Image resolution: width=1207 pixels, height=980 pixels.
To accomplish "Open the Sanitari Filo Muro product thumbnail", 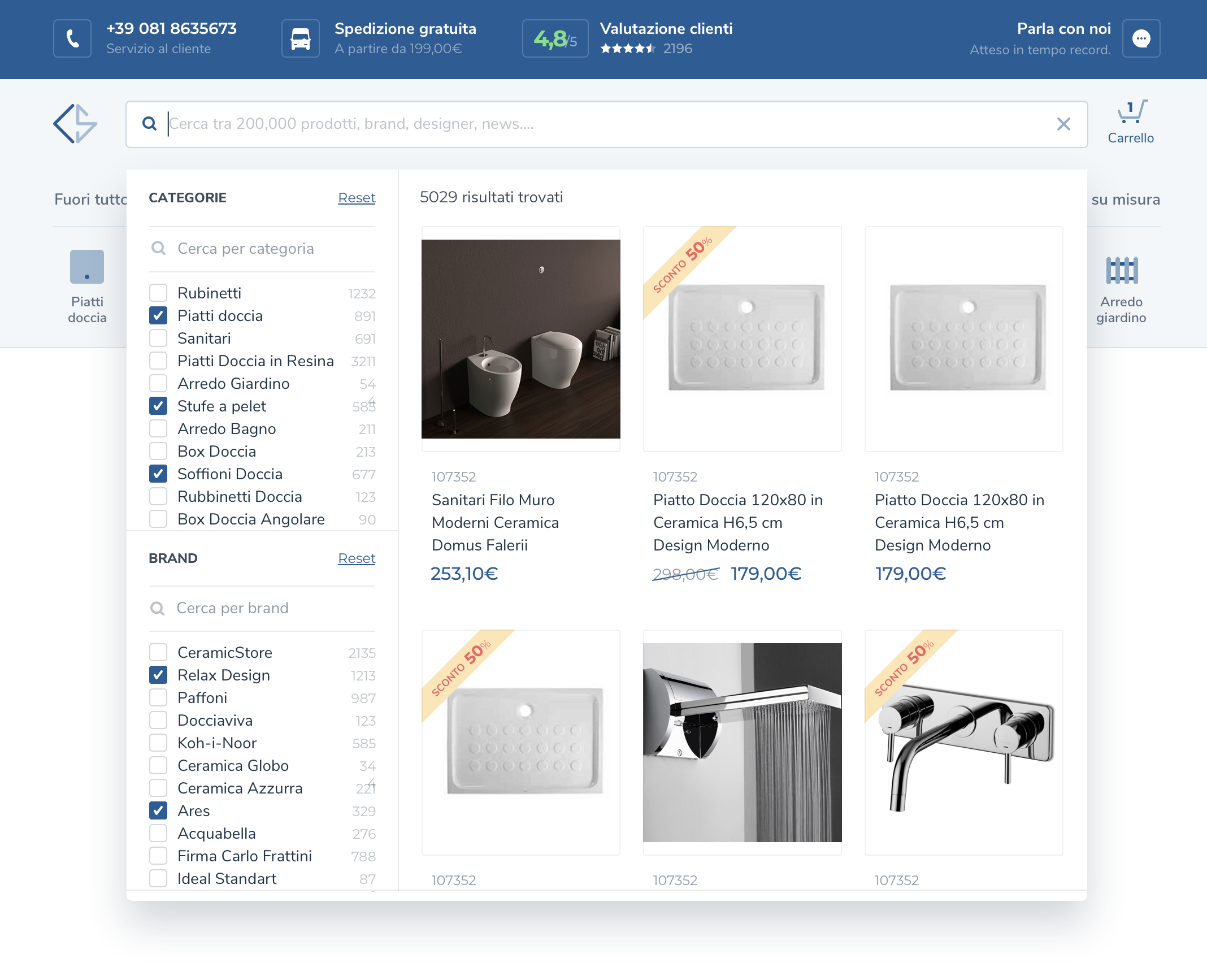I will coord(520,339).
